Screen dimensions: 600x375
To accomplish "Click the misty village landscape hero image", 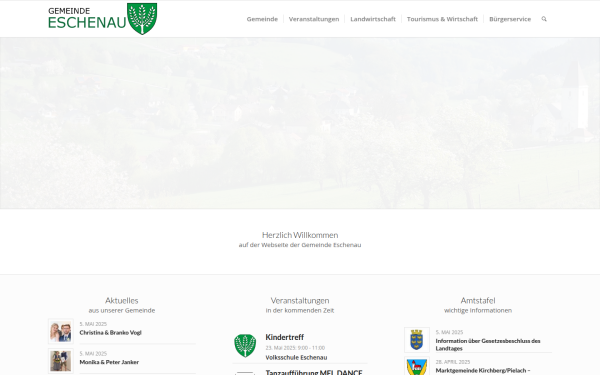I will pyautogui.click(x=300, y=123).
